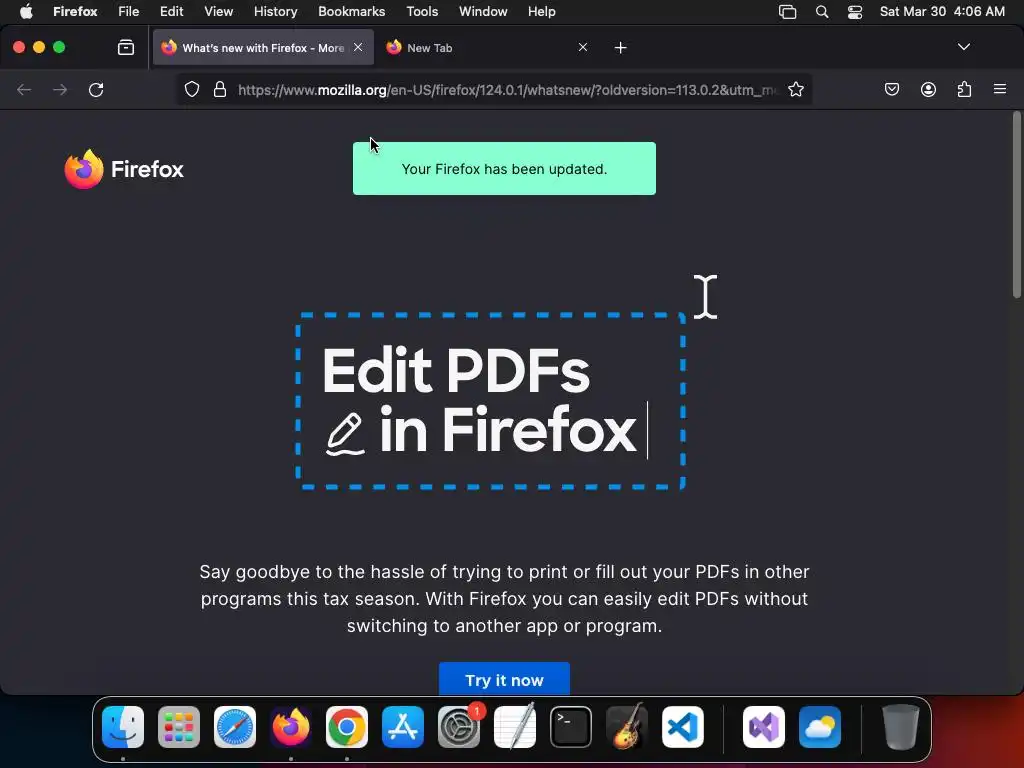Click the tracking protection shield icon
1024x768 pixels.
point(191,89)
